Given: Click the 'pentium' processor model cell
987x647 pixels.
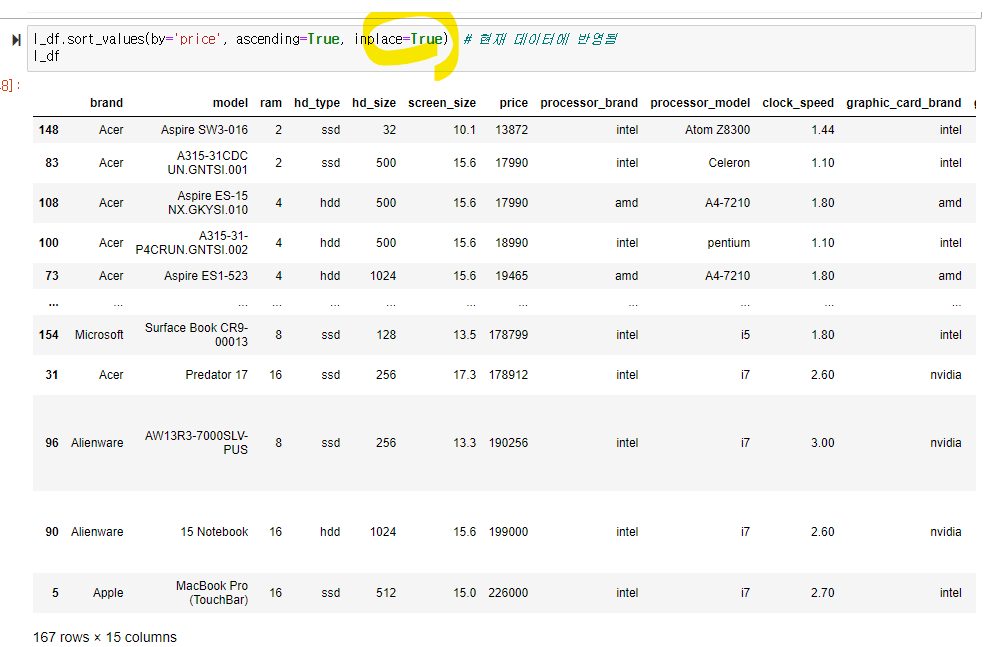Looking at the screenshot, I should point(728,242).
